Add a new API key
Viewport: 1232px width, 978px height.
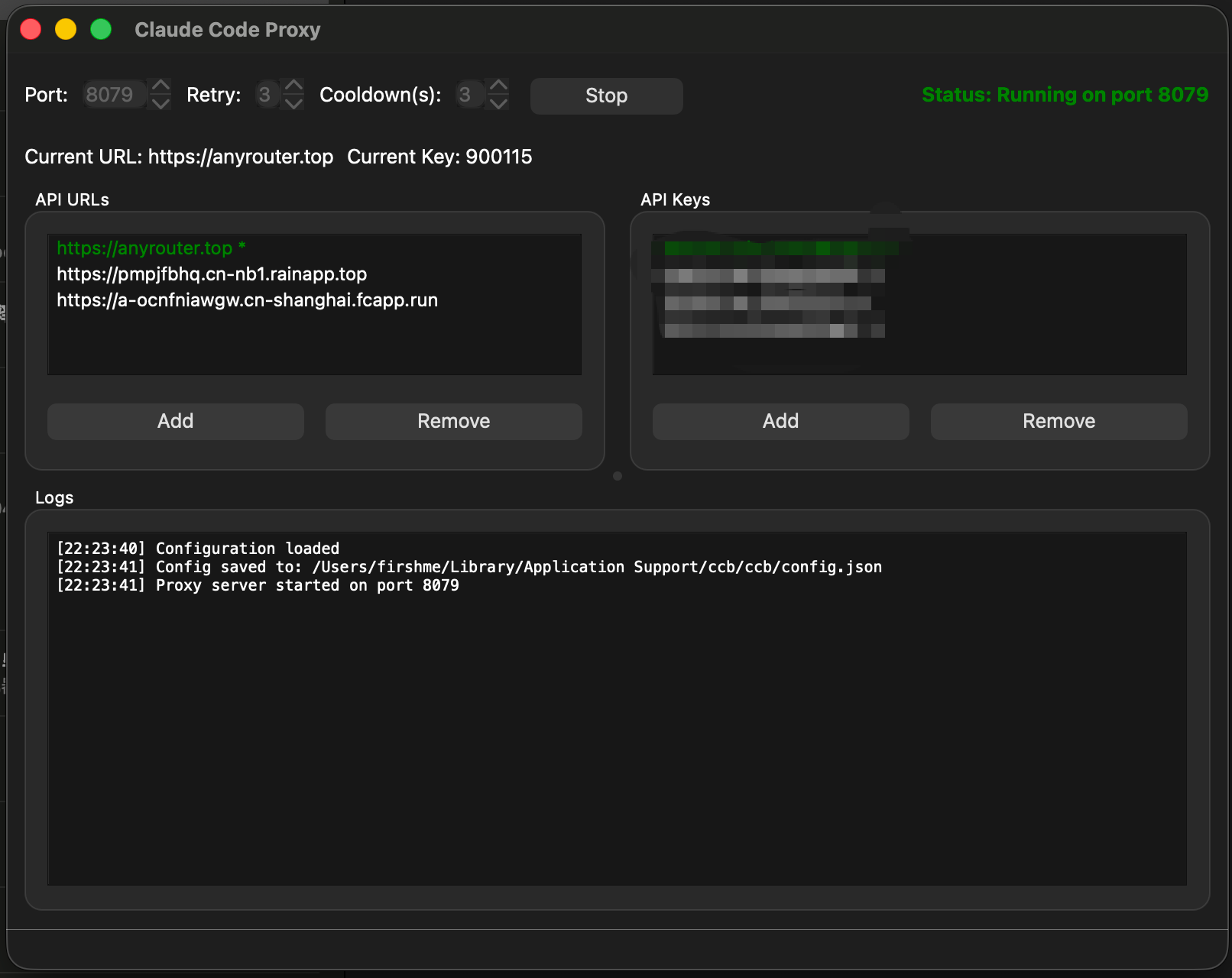[x=780, y=421]
